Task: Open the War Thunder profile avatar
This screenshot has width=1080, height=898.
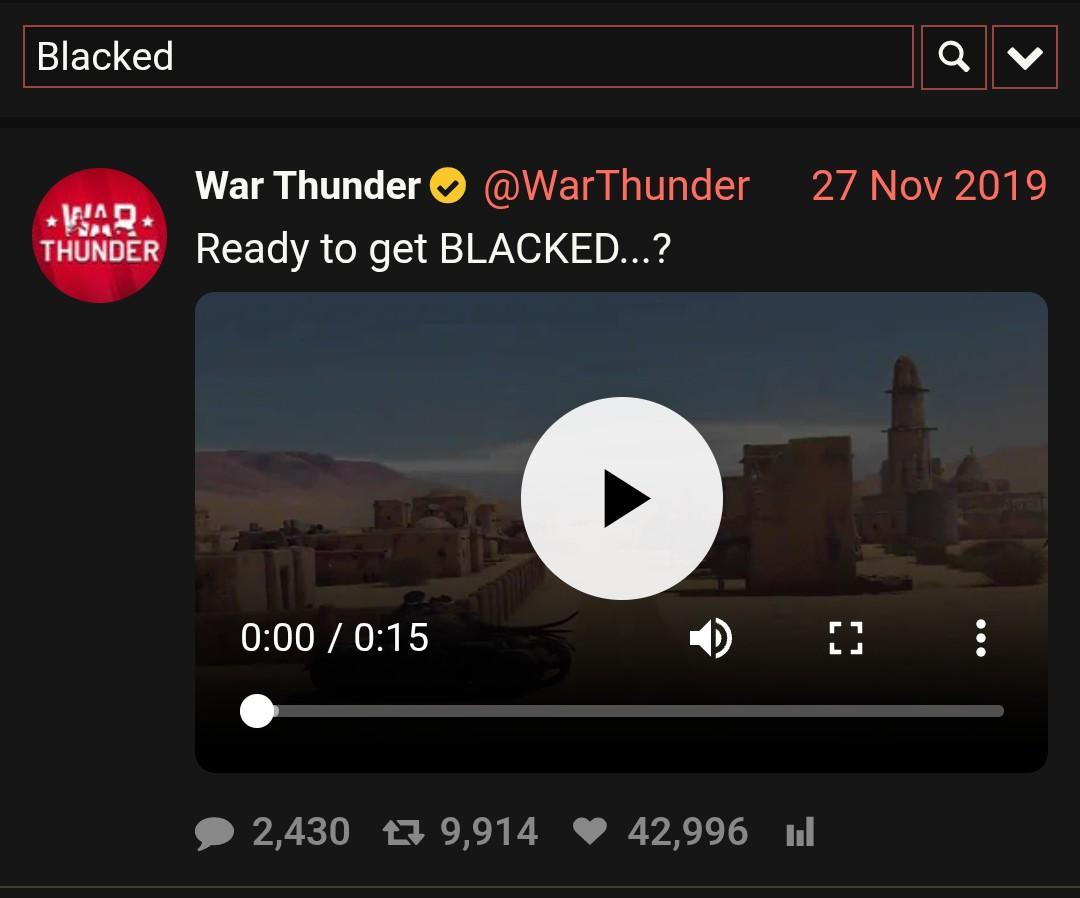Action: pos(99,235)
